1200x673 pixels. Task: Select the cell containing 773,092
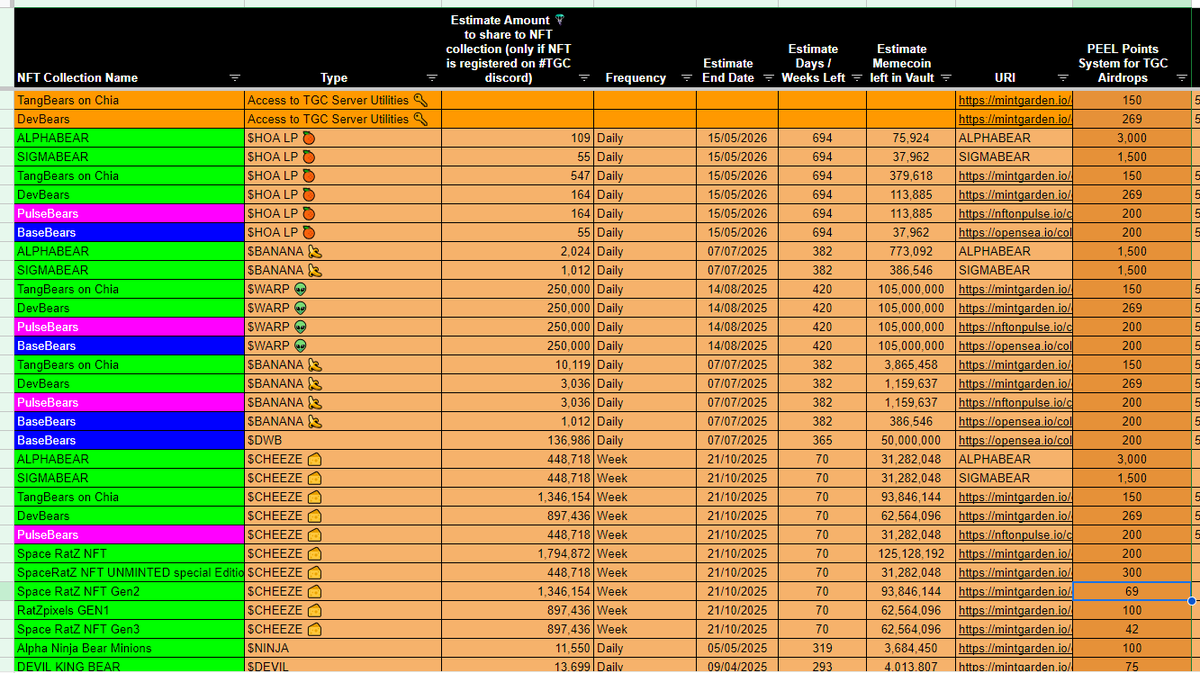[912, 252]
